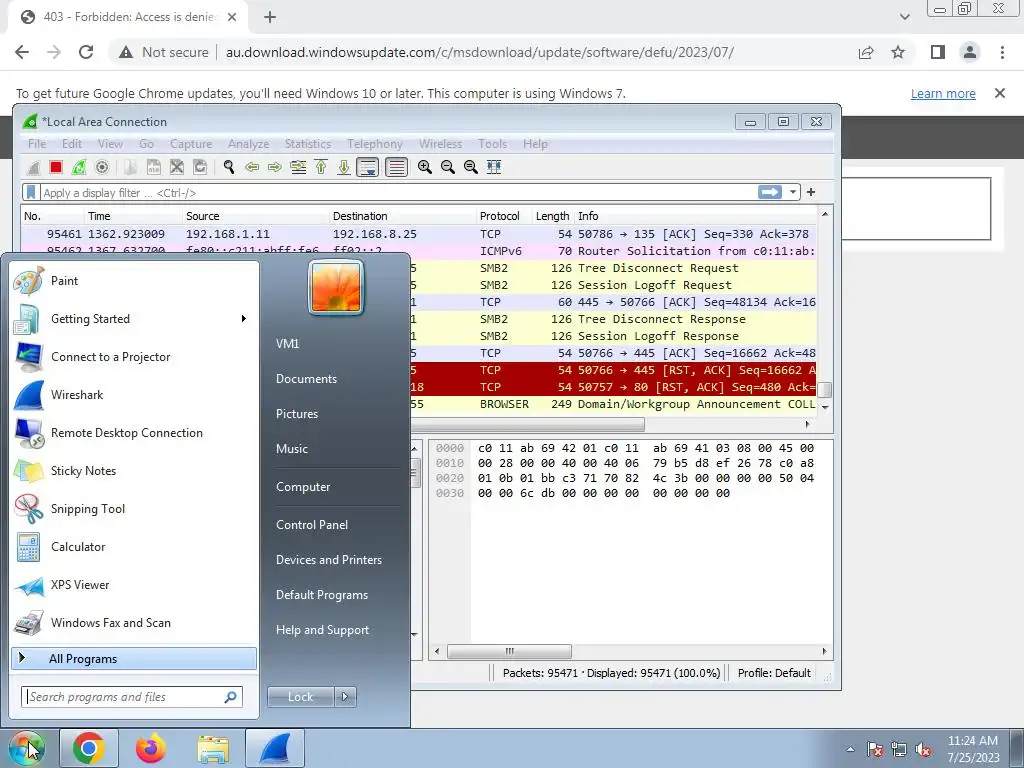Viewport: 1024px width, 768px height.
Task: Expand the Getting Started submenu arrow
Action: (x=244, y=319)
